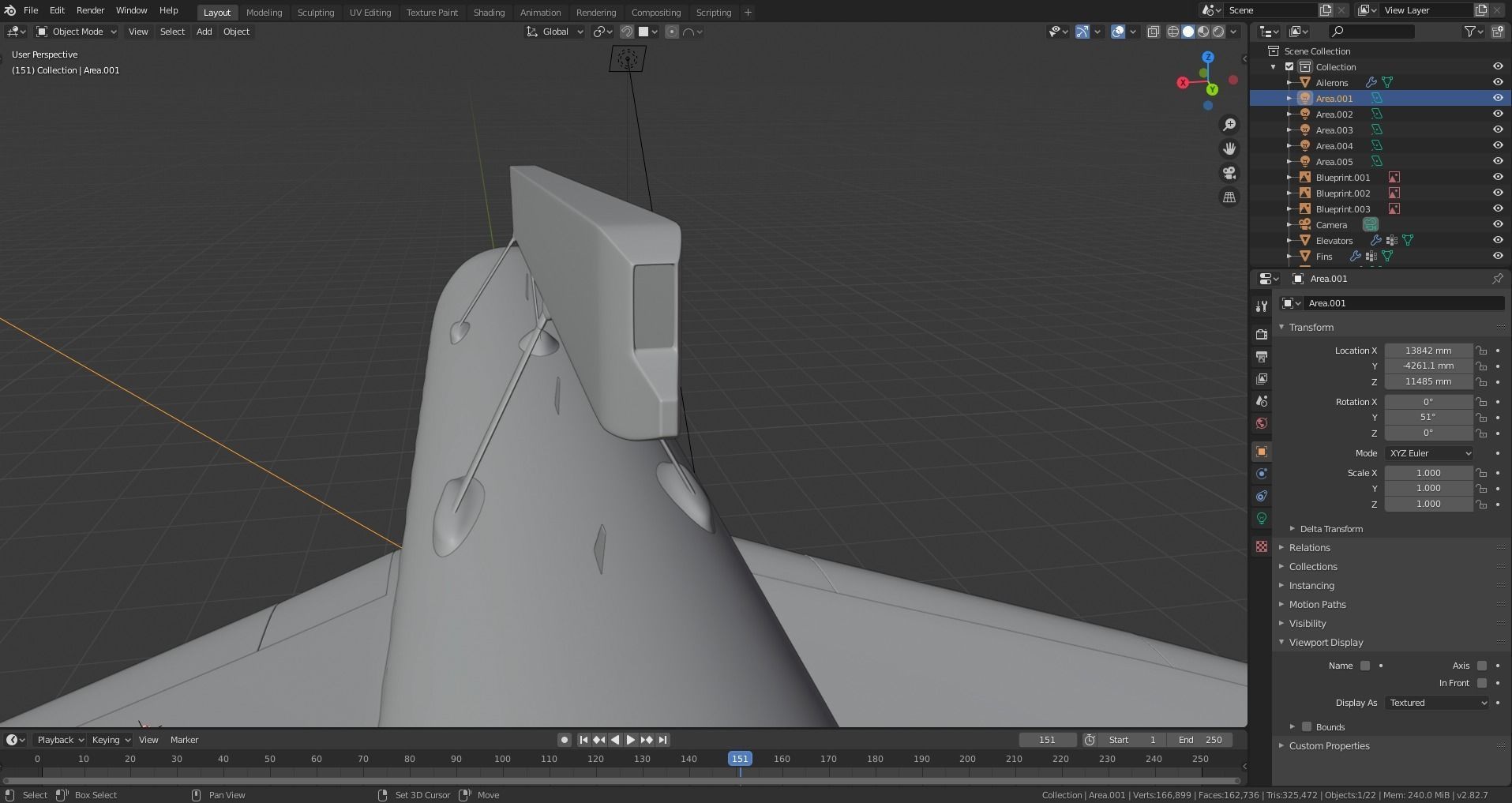This screenshot has width=1512, height=803.
Task: Open the Scene properties tab
Action: point(1262,401)
